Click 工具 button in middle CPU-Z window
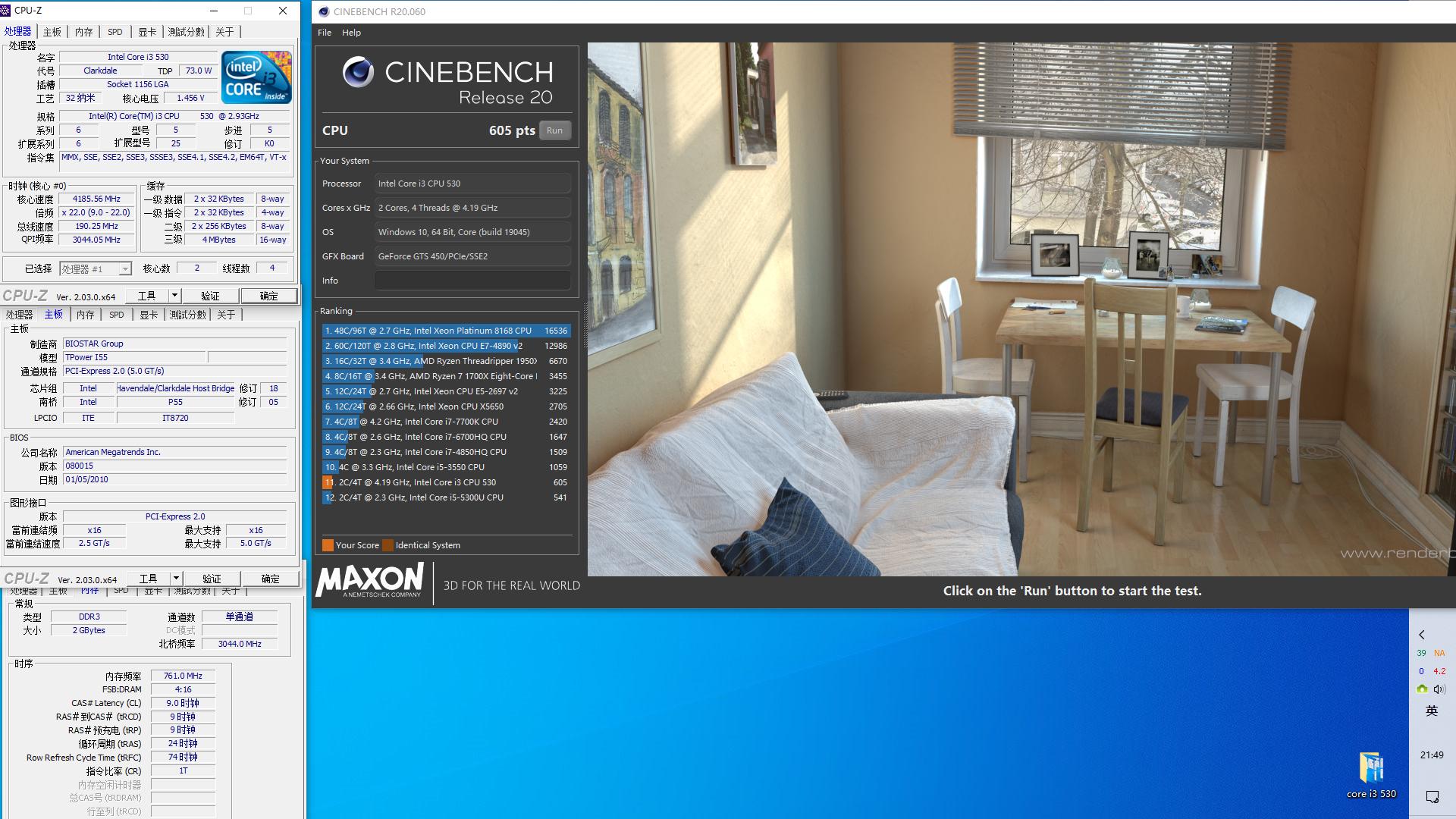 pos(149,579)
